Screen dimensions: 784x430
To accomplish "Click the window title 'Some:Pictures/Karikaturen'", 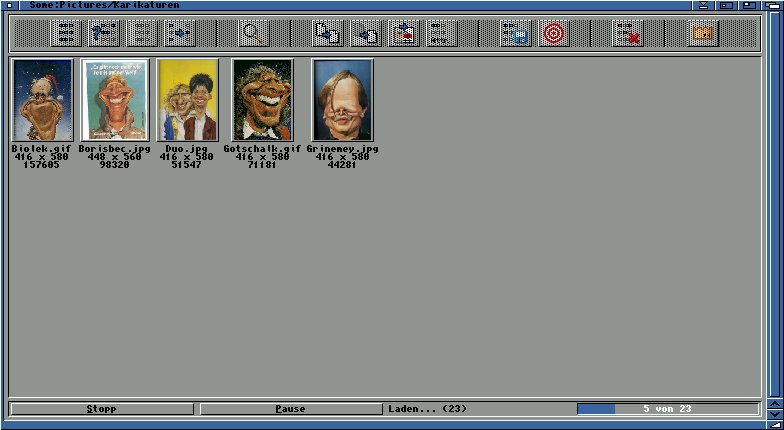I will tap(104, 5).
